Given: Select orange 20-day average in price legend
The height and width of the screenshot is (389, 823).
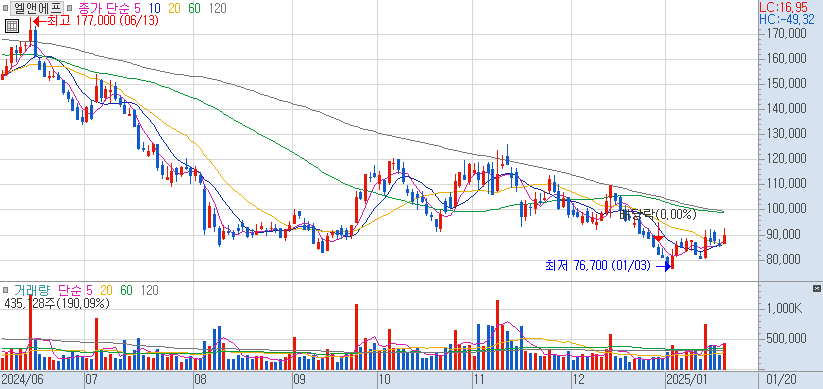Looking at the screenshot, I should pyautogui.click(x=174, y=8).
